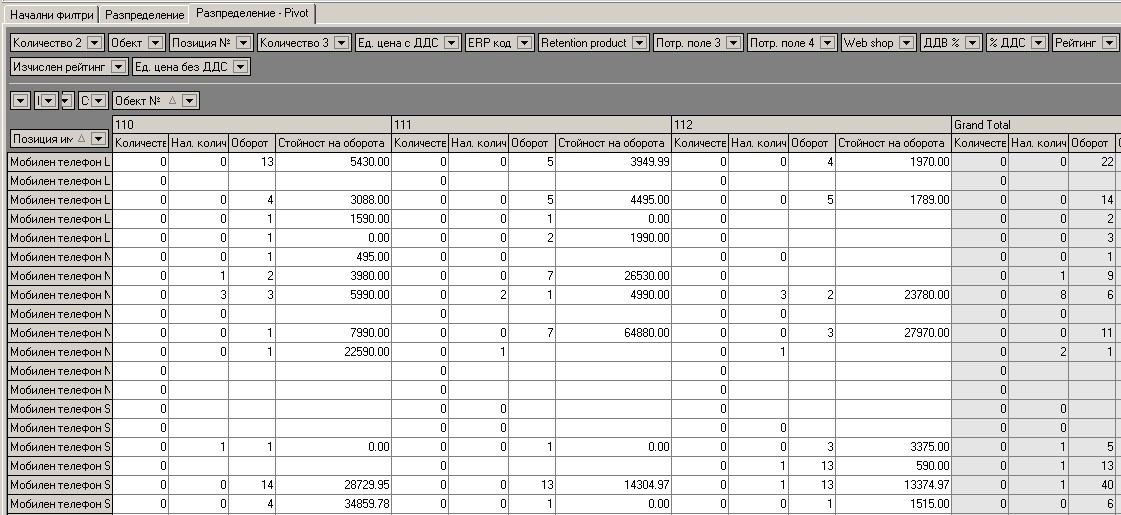Click the 7990.00 value cell

tap(334, 333)
